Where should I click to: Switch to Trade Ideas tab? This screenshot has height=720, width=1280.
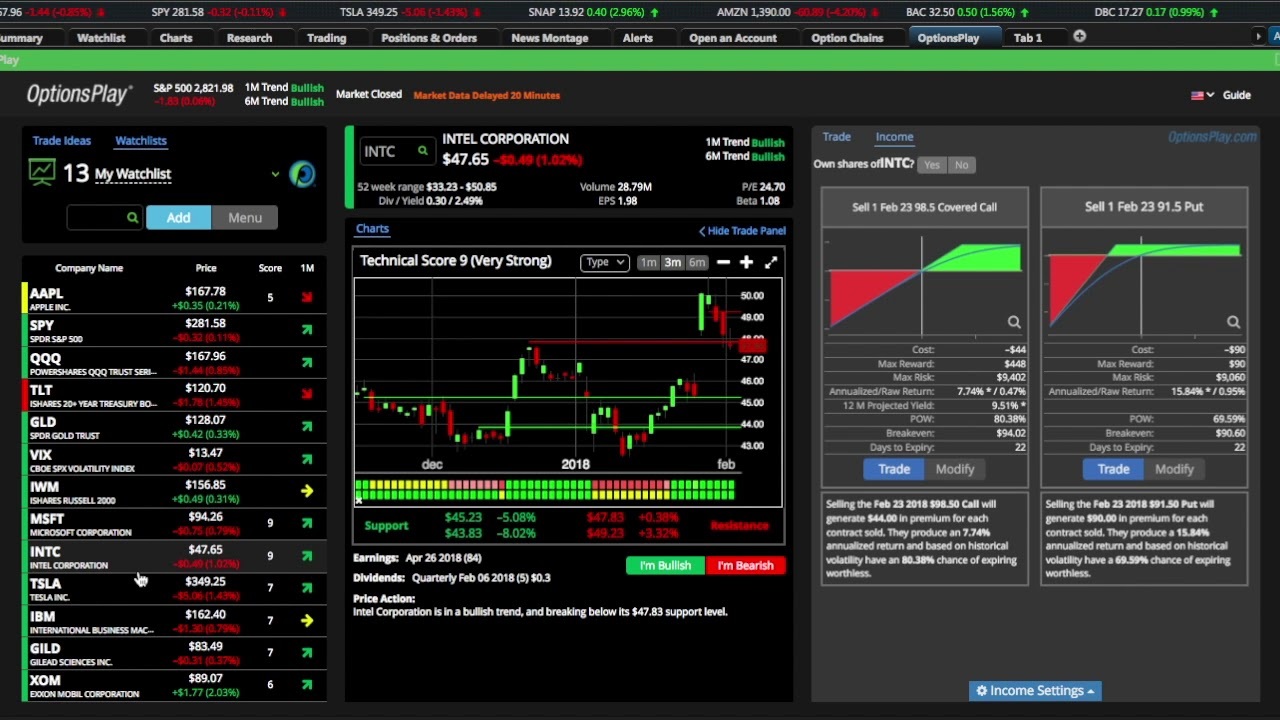tap(61, 141)
